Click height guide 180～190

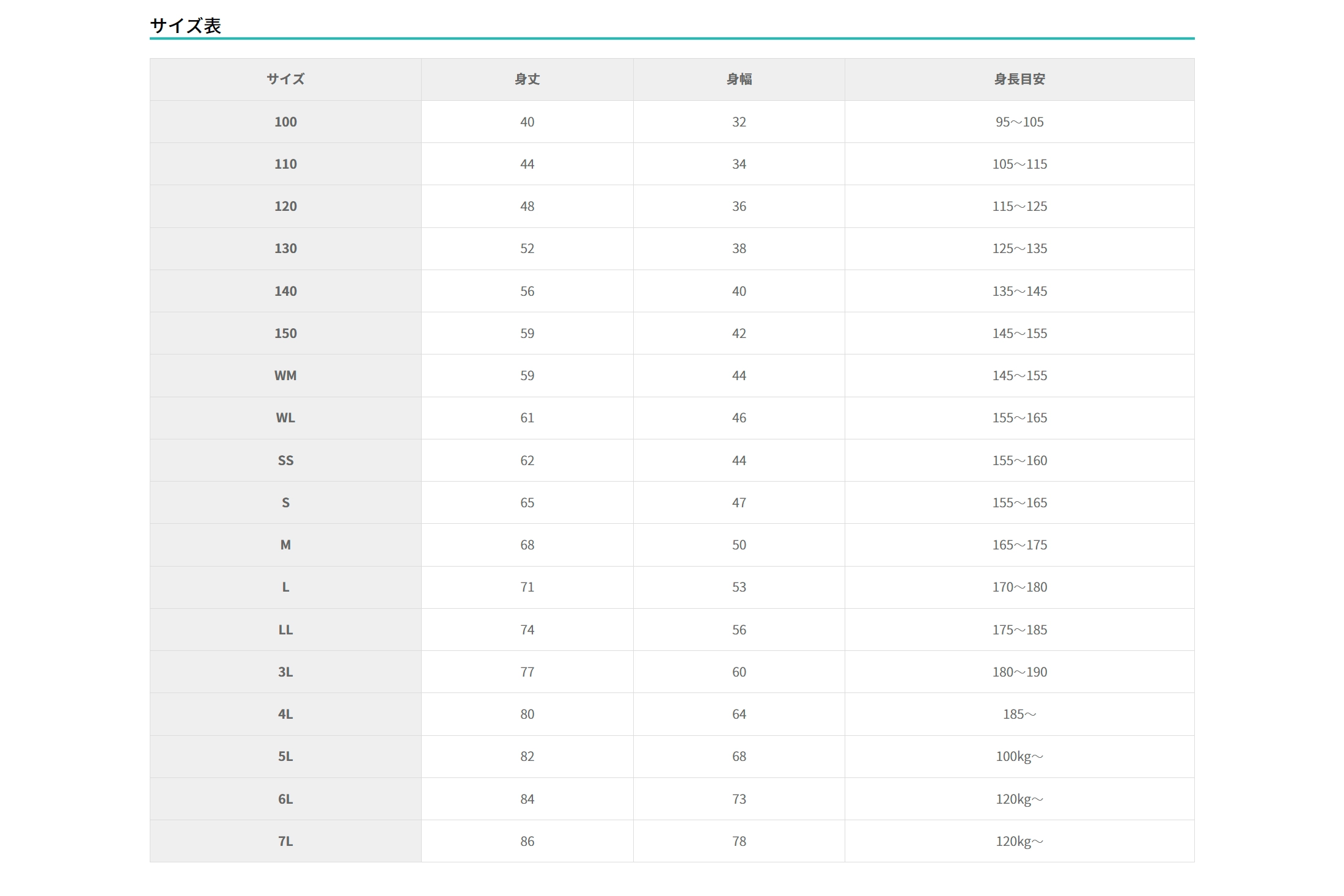(1019, 672)
